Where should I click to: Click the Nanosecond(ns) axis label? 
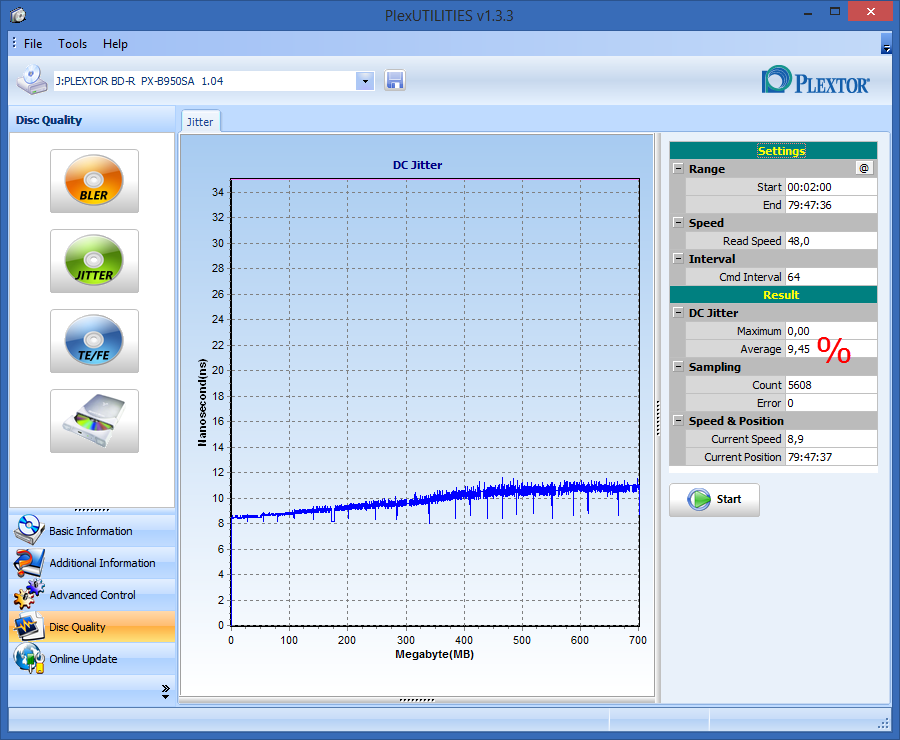pos(201,402)
